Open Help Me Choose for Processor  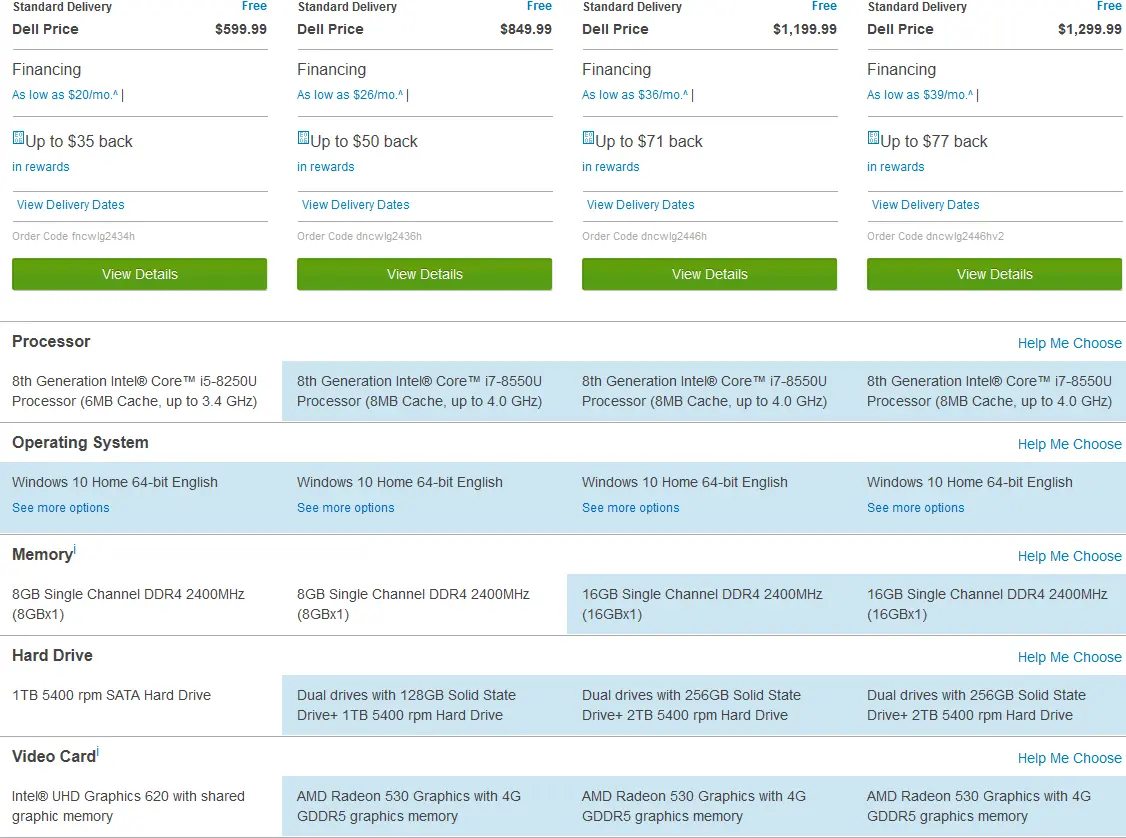(x=1069, y=343)
